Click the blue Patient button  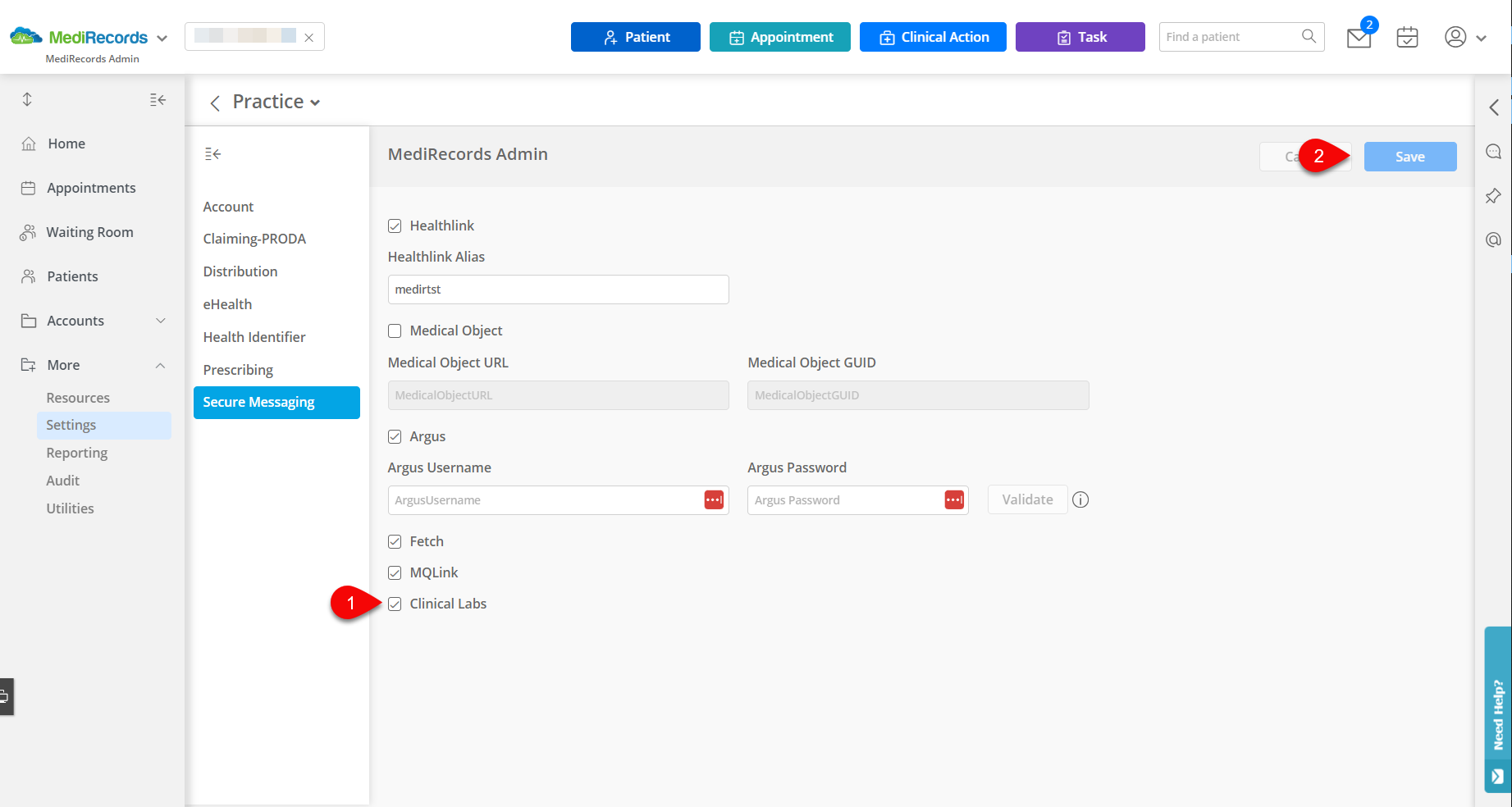(x=636, y=37)
